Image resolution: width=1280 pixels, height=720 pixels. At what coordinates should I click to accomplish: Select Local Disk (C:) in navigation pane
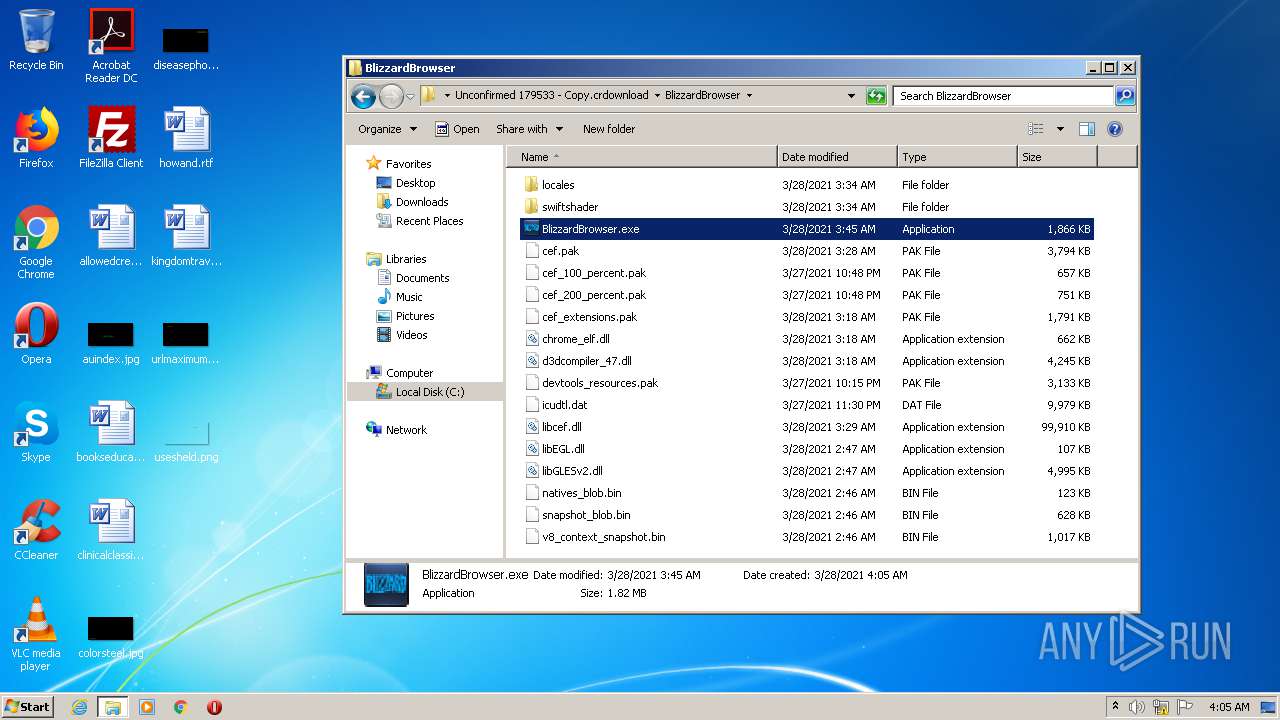pos(429,392)
